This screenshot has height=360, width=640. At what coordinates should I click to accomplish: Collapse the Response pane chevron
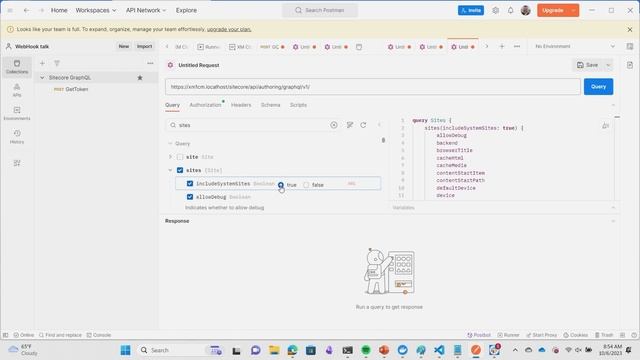tap(613, 221)
